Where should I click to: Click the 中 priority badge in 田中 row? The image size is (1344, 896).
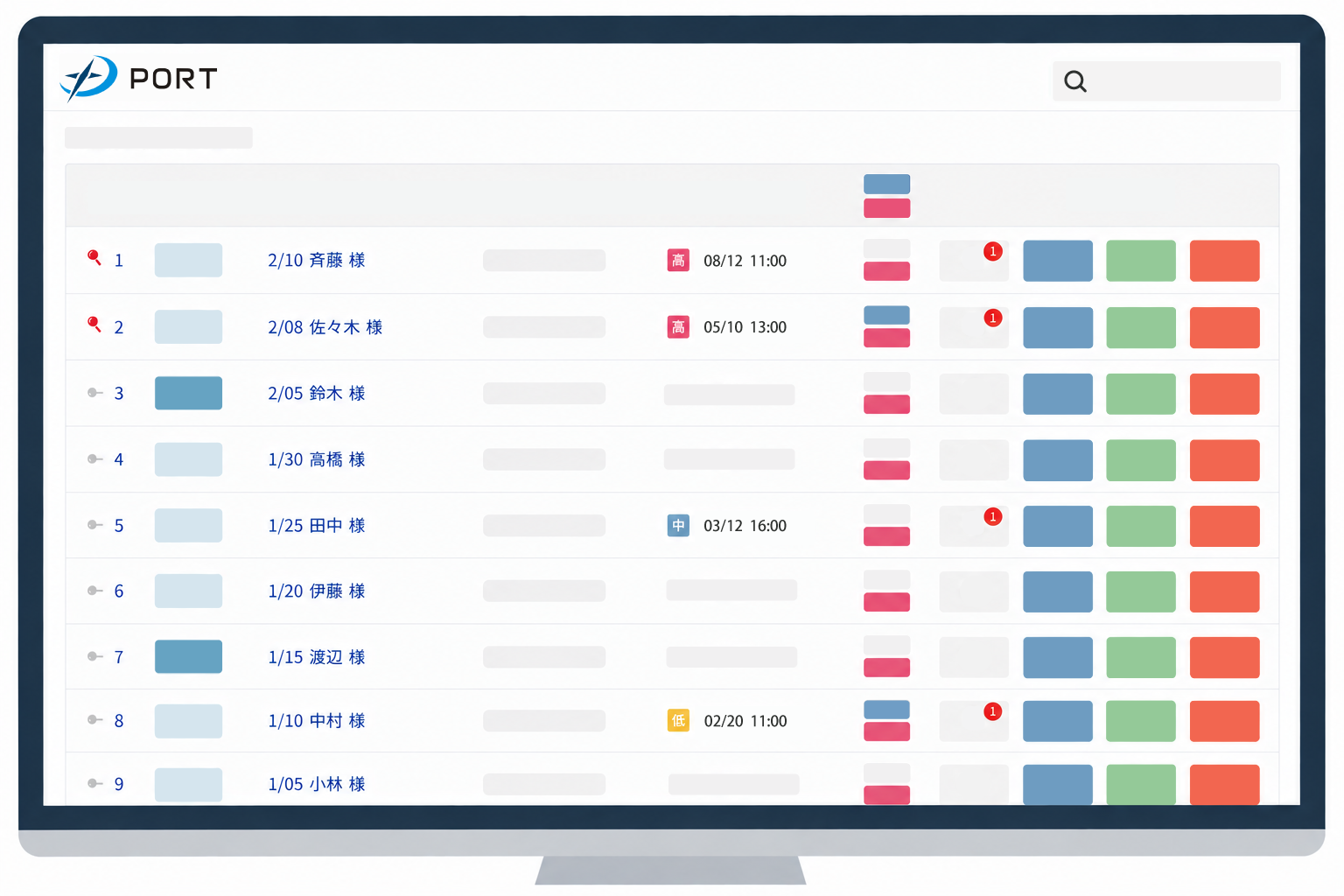coord(678,526)
